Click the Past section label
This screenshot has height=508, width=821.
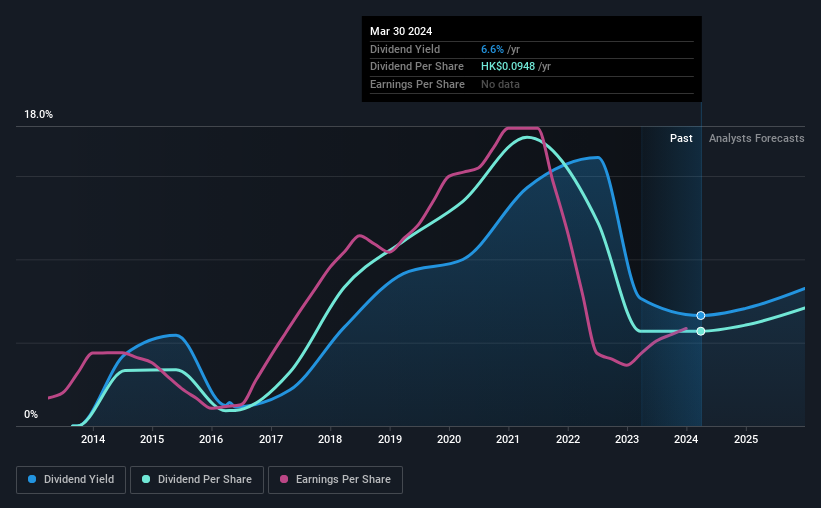point(681,138)
